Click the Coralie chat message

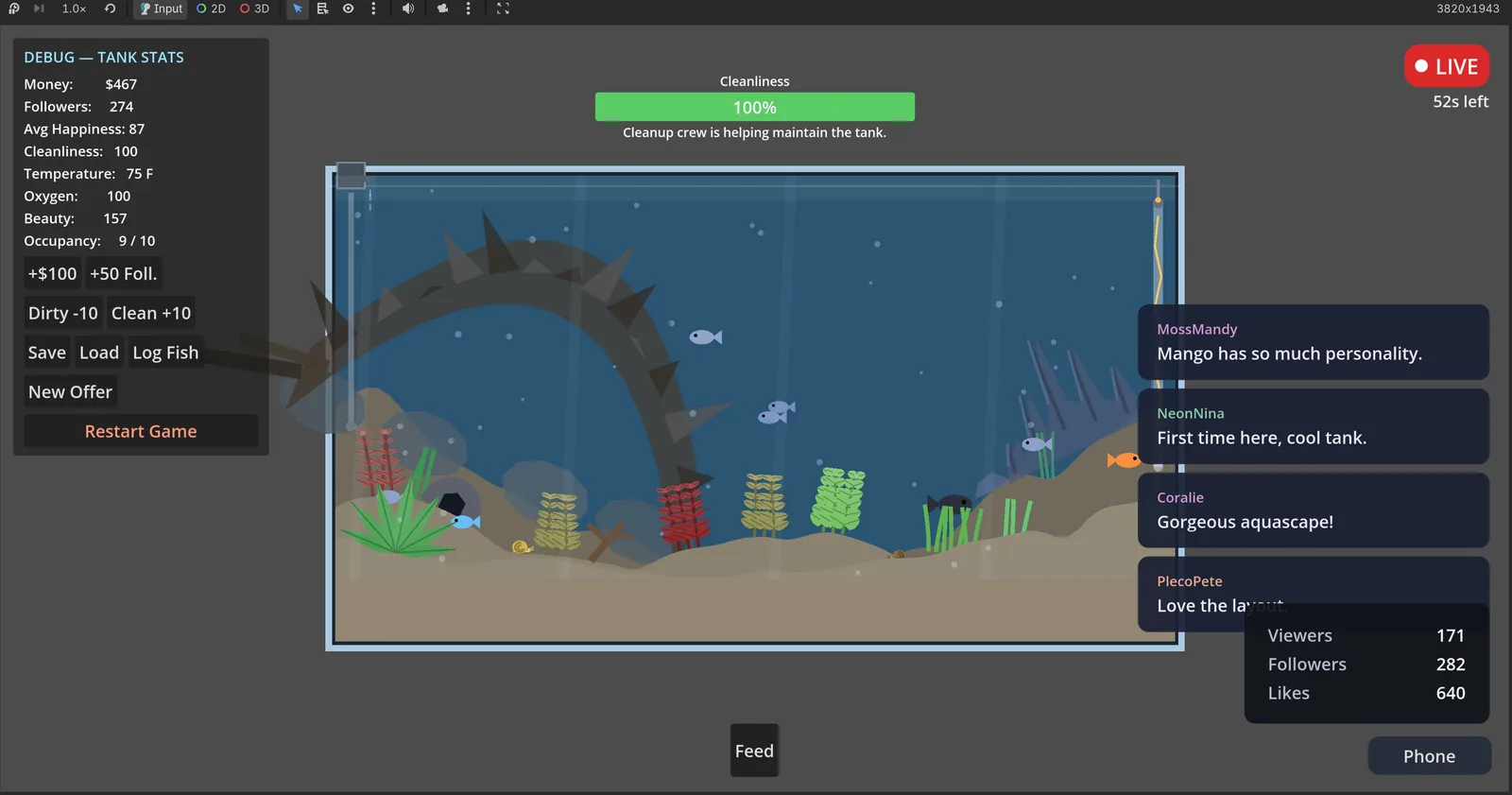tap(1314, 510)
